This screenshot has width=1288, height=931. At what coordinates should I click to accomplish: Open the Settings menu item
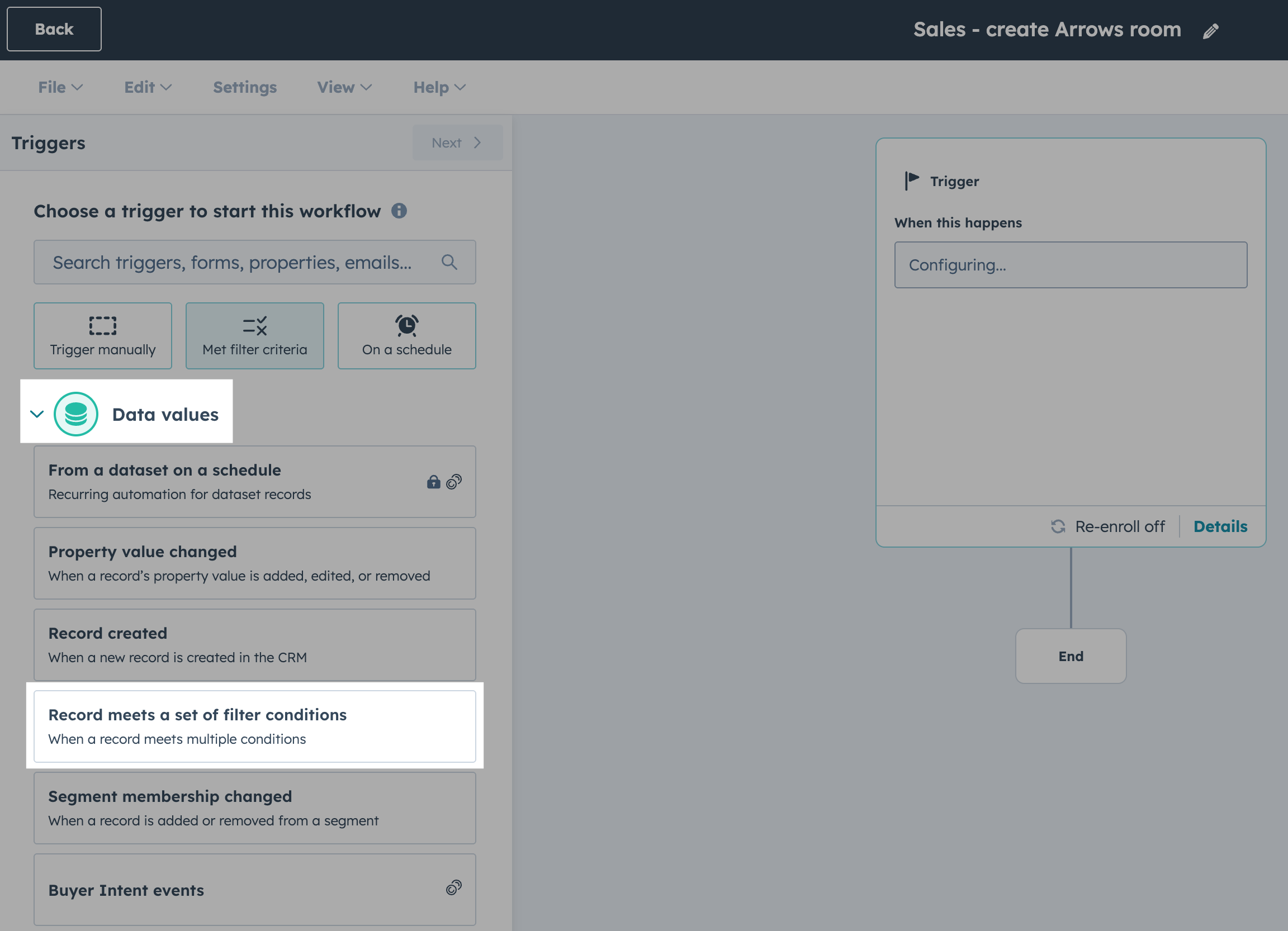point(245,87)
